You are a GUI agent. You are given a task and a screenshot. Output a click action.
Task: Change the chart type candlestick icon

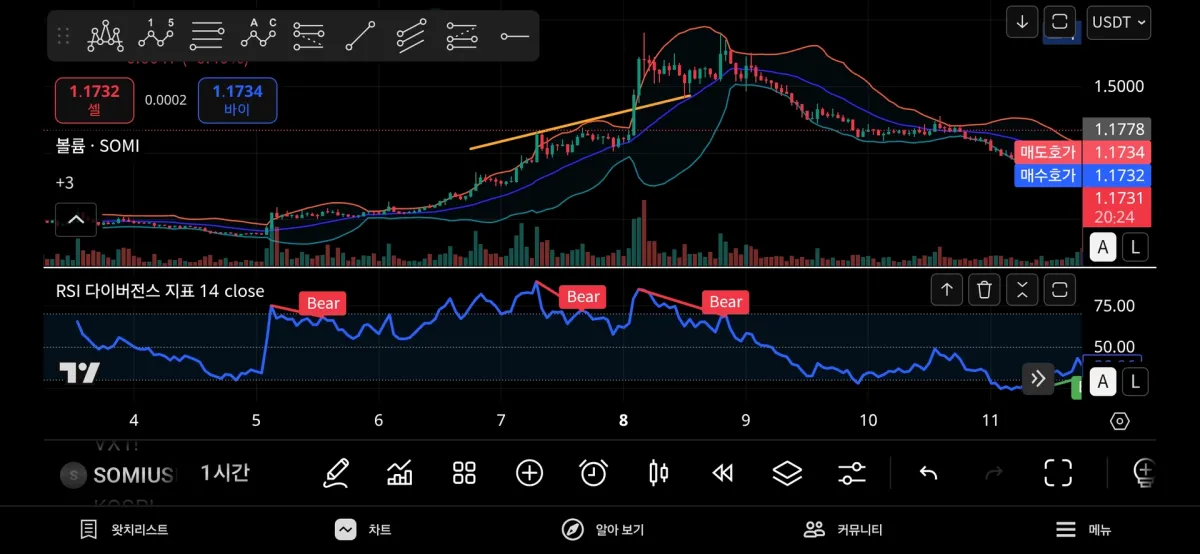point(658,473)
